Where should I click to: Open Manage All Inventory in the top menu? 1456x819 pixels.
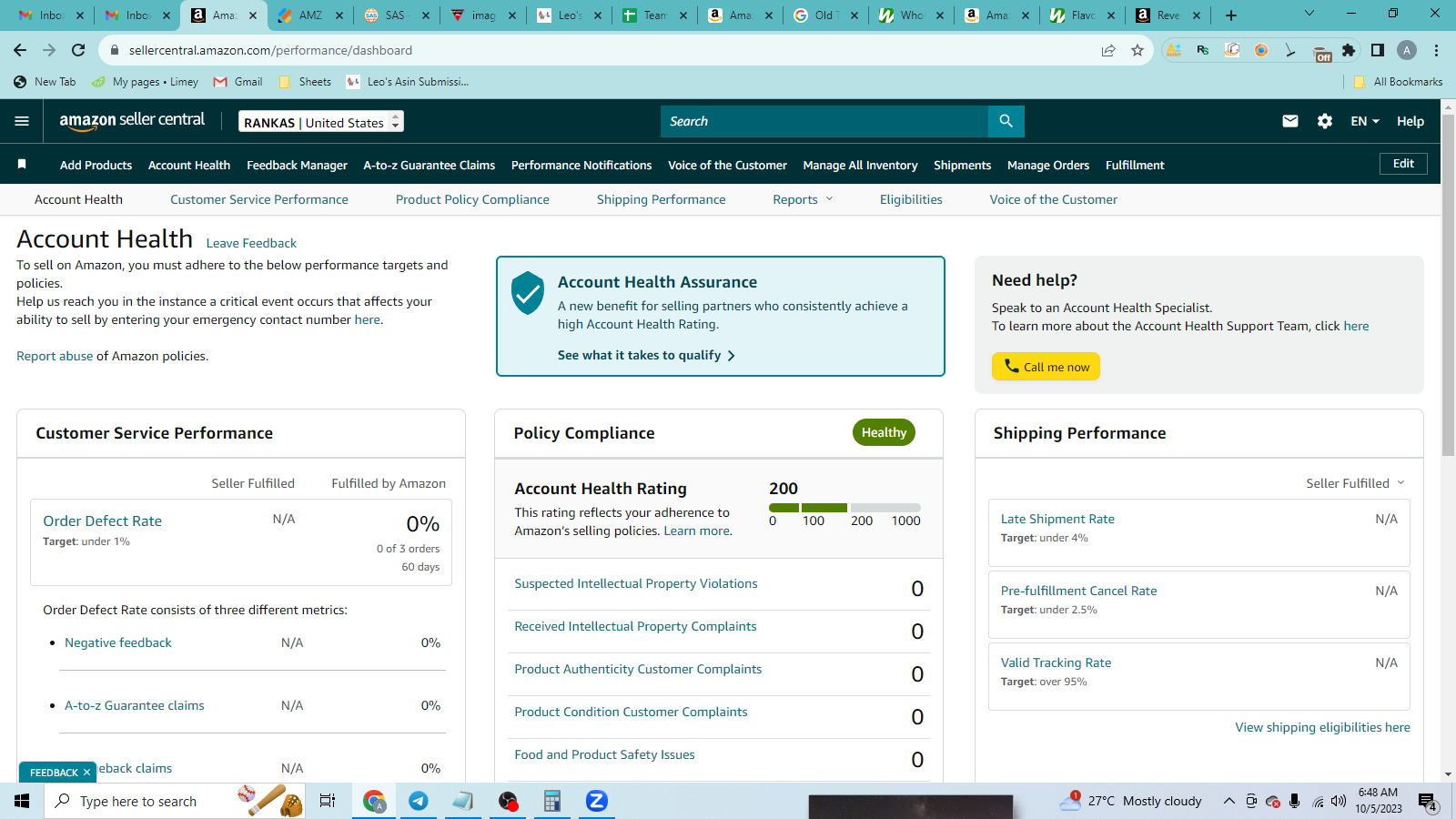click(x=860, y=165)
